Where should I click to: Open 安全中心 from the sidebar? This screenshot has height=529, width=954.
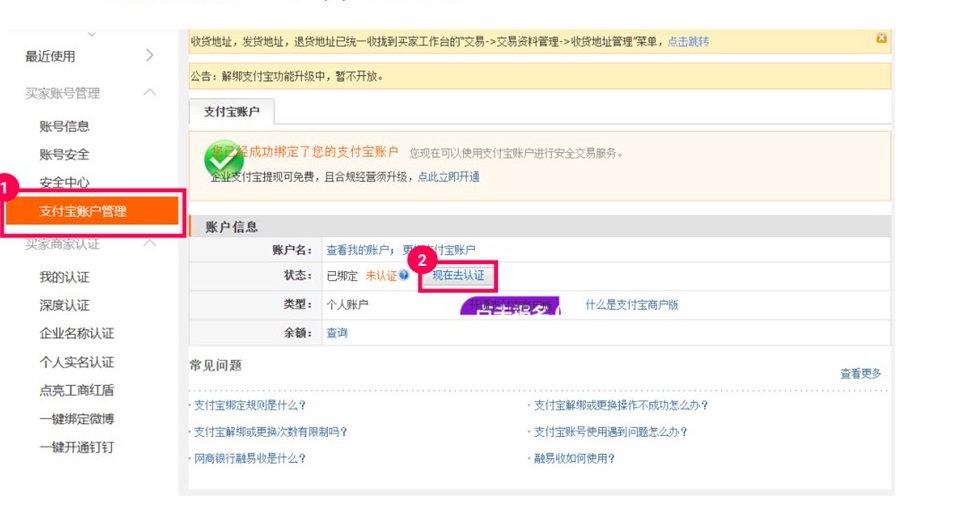pyautogui.click(x=64, y=183)
